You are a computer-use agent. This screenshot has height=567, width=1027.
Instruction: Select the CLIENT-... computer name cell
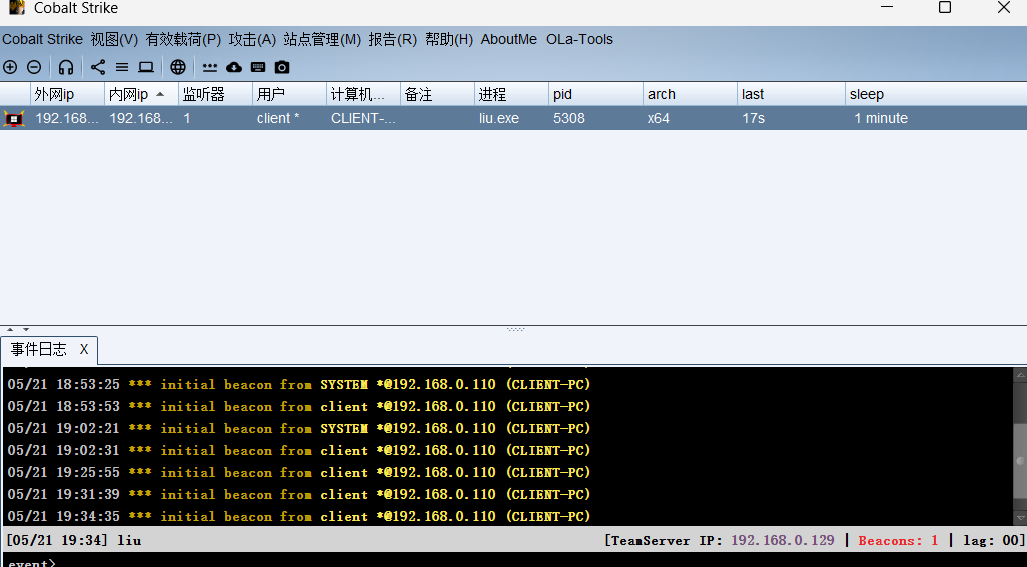[x=363, y=119]
